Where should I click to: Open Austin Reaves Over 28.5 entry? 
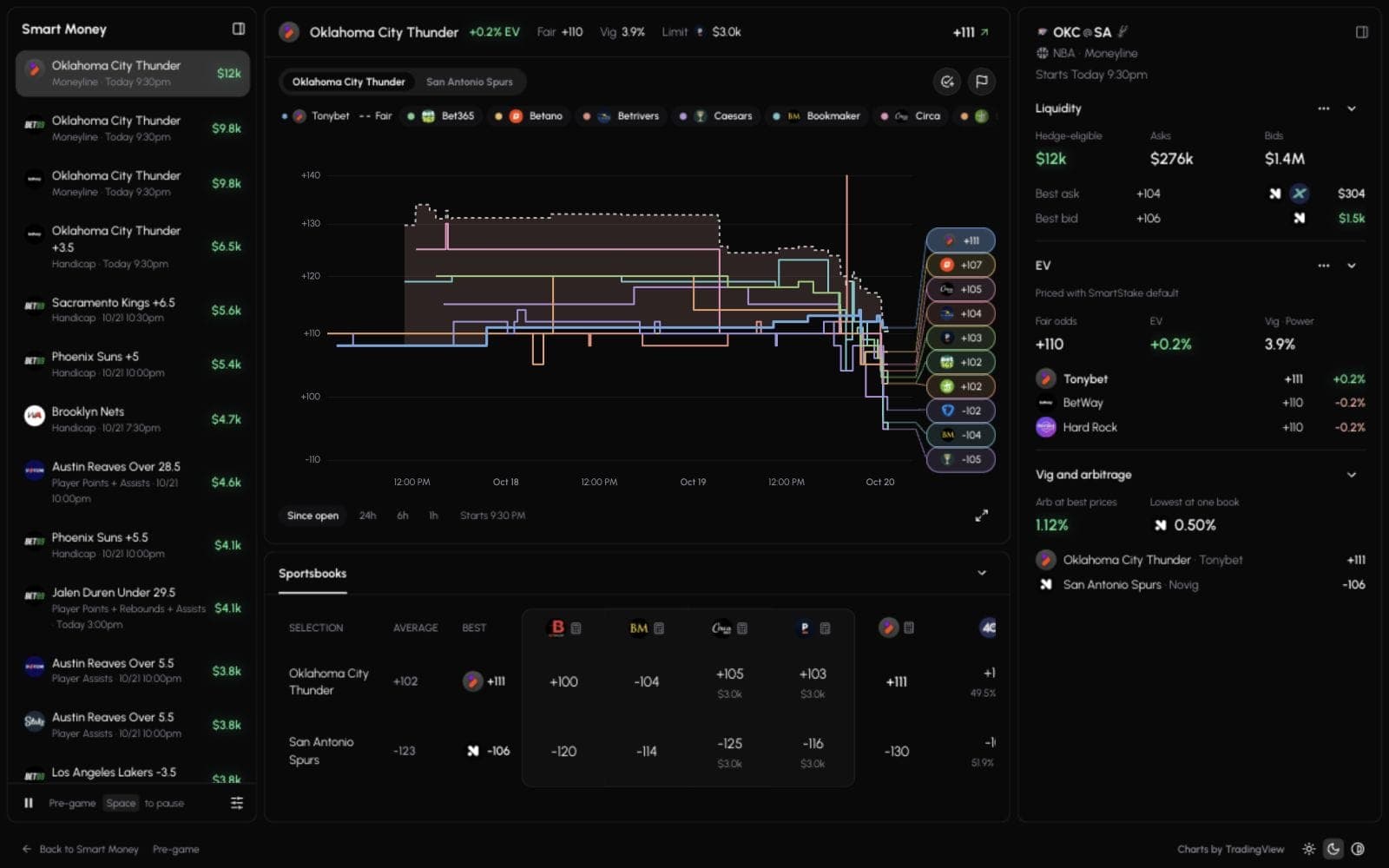coord(133,482)
